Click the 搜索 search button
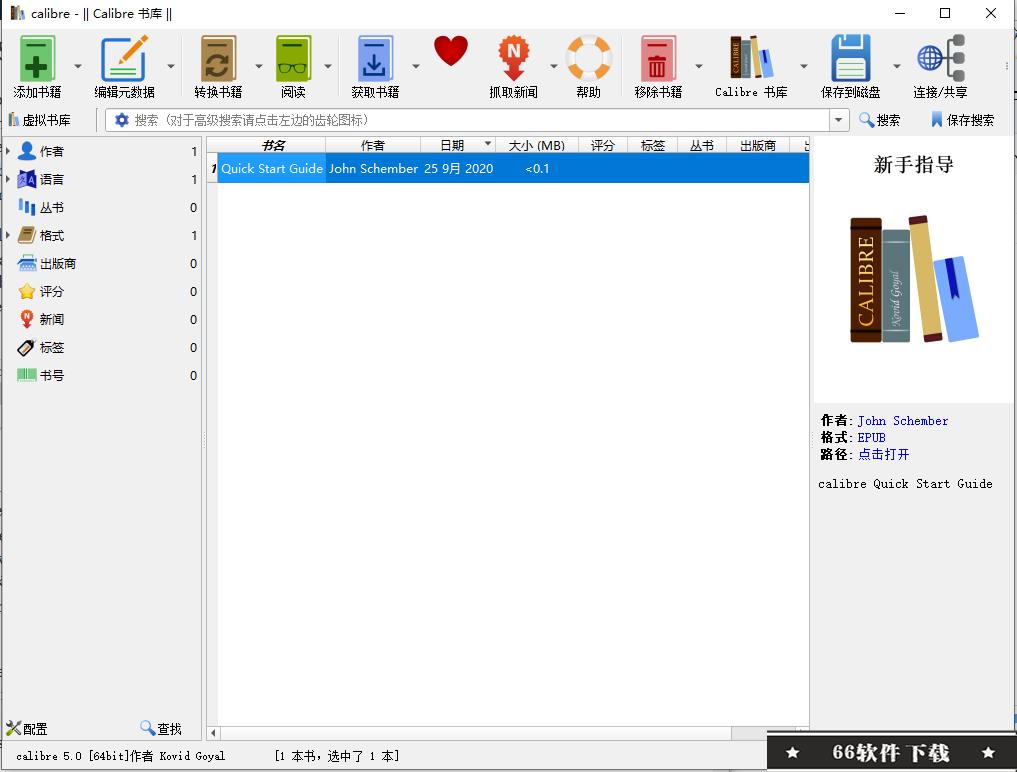 (x=879, y=120)
